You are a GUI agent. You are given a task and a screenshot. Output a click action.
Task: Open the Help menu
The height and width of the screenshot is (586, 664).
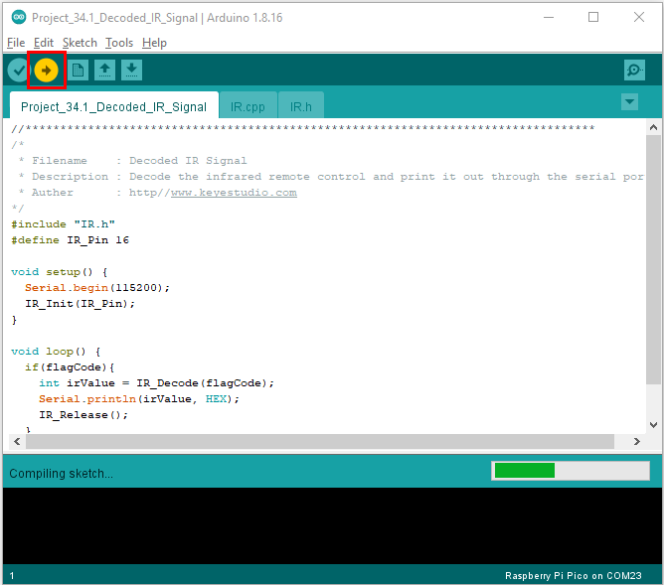point(154,43)
